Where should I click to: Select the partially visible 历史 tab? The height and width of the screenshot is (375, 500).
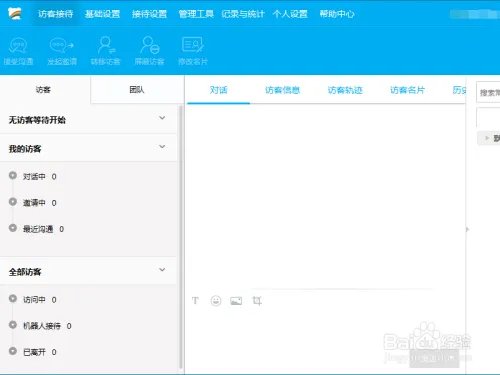coord(459,90)
